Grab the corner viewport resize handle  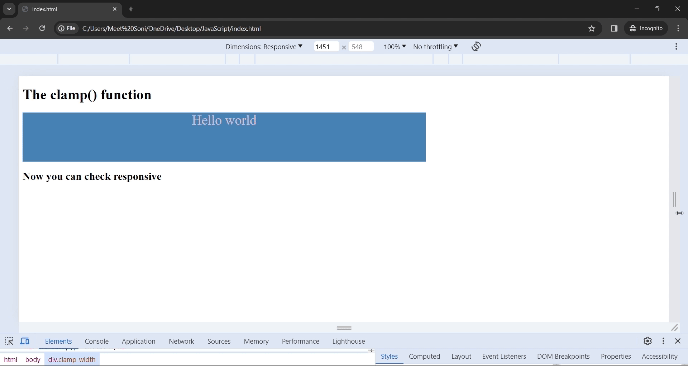pyautogui.click(x=674, y=327)
